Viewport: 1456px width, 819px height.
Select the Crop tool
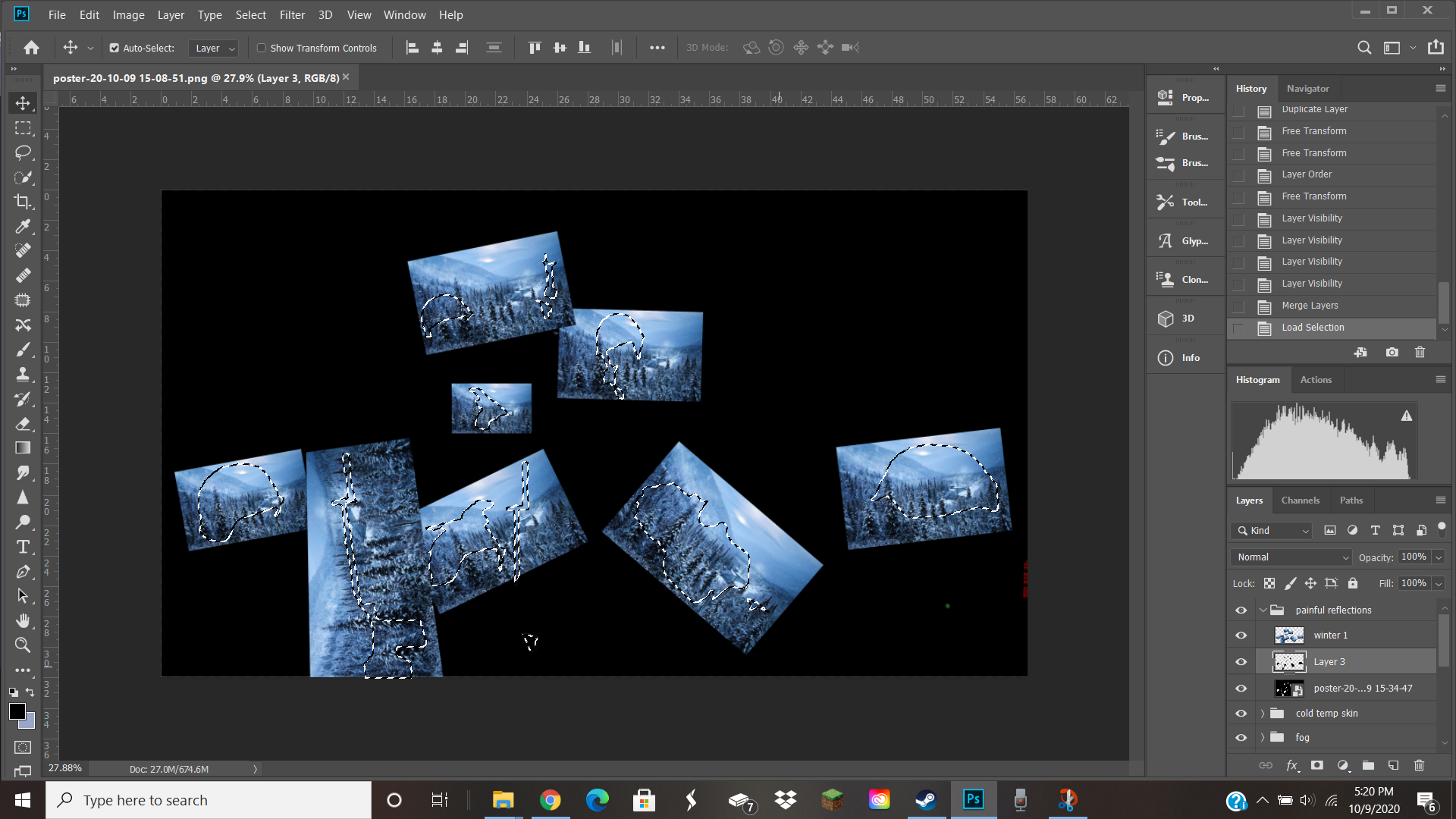point(23,202)
